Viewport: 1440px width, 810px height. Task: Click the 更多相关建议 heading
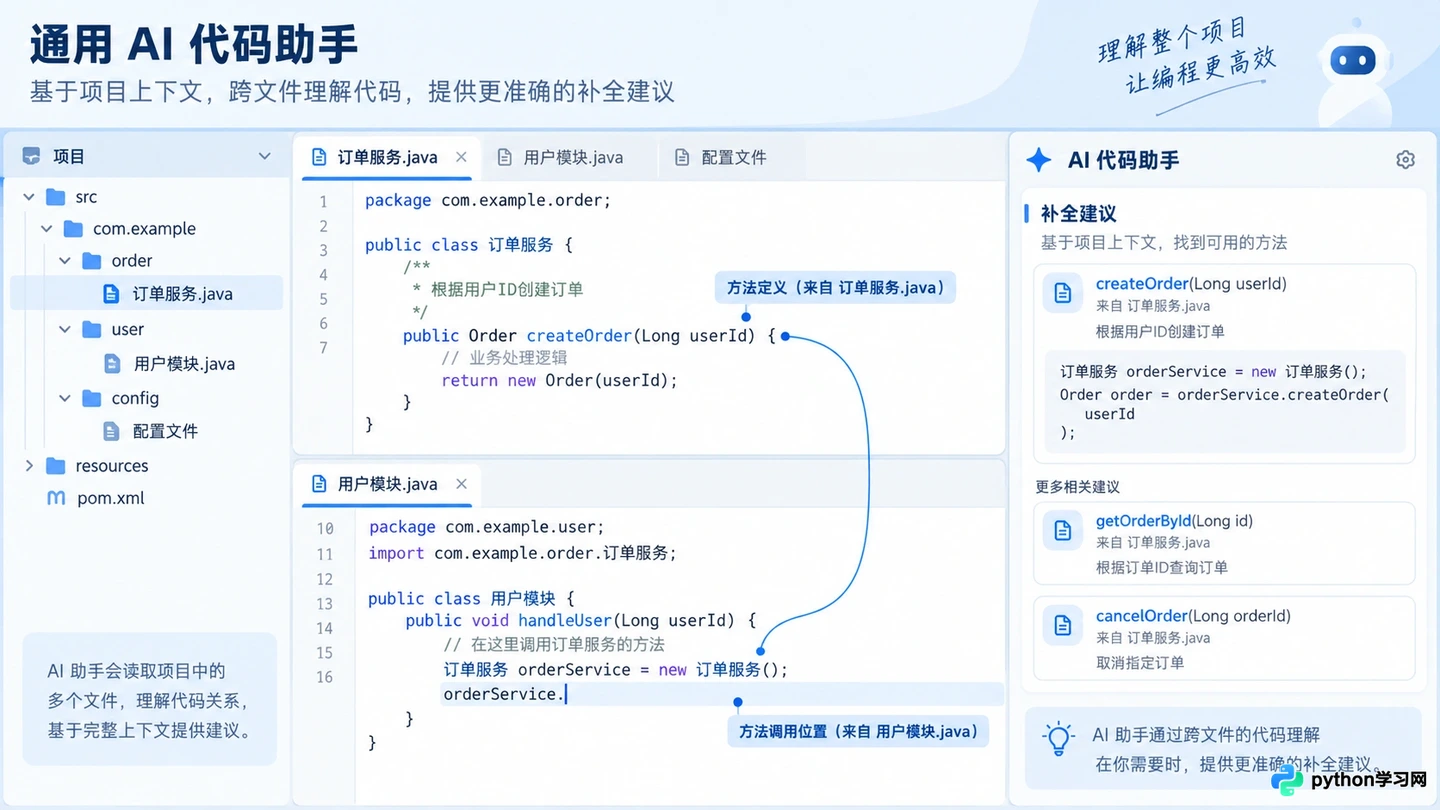tap(1077, 487)
